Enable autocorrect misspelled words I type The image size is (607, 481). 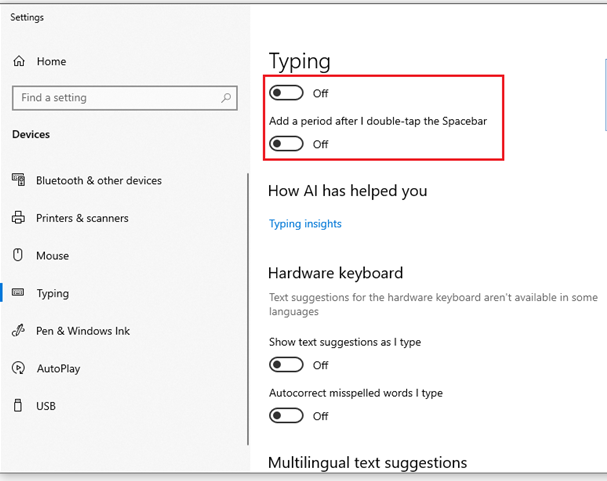[x=286, y=416]
